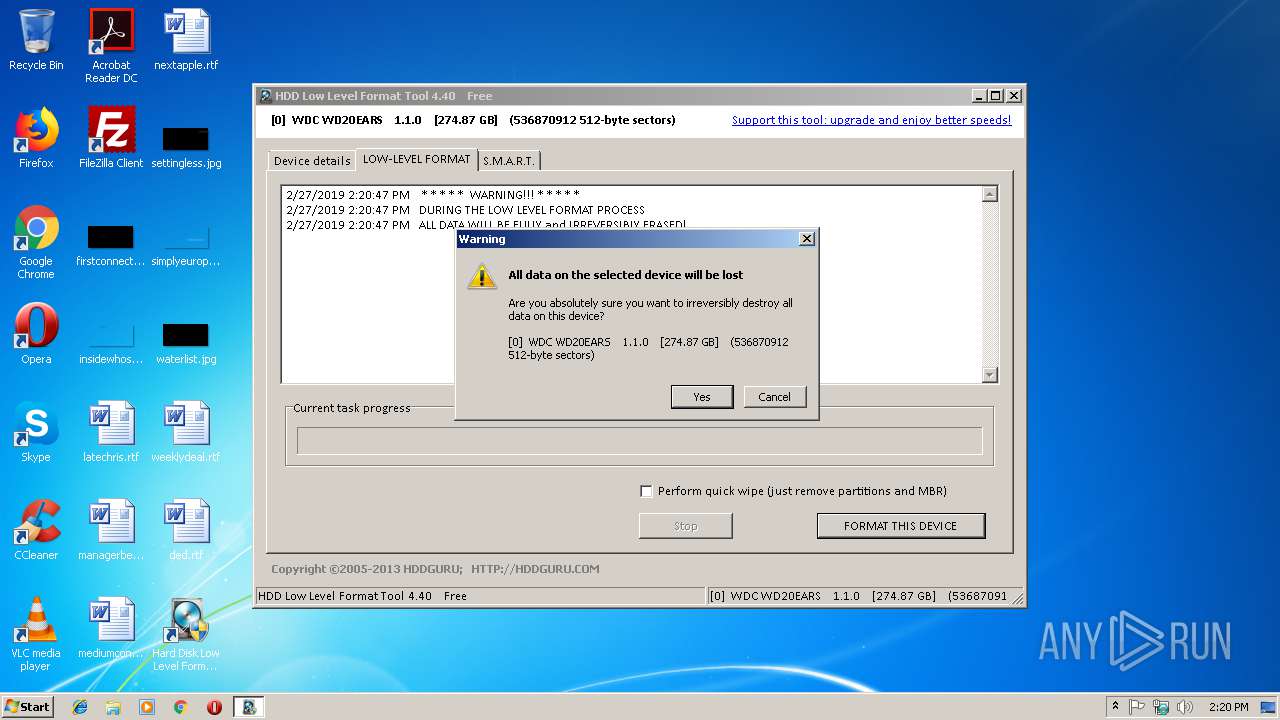Show hidden system tray icons
The width and height of the screenshot is (1280, 720).
[x=1115, y=707]
